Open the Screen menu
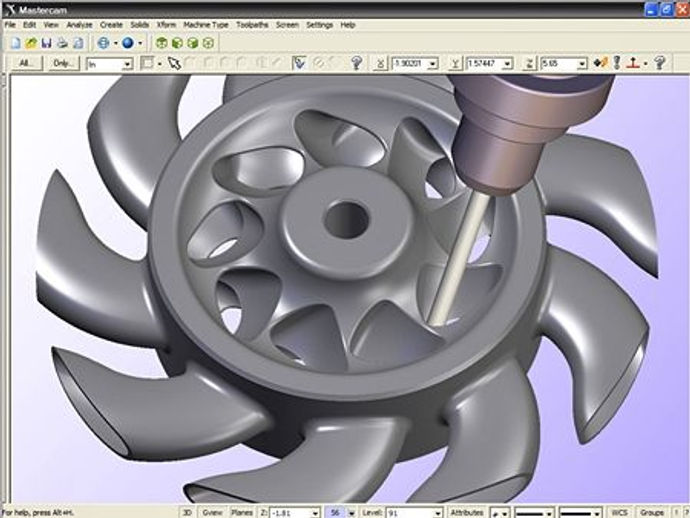This screenshot has height=518, width=690. [287, 25]
